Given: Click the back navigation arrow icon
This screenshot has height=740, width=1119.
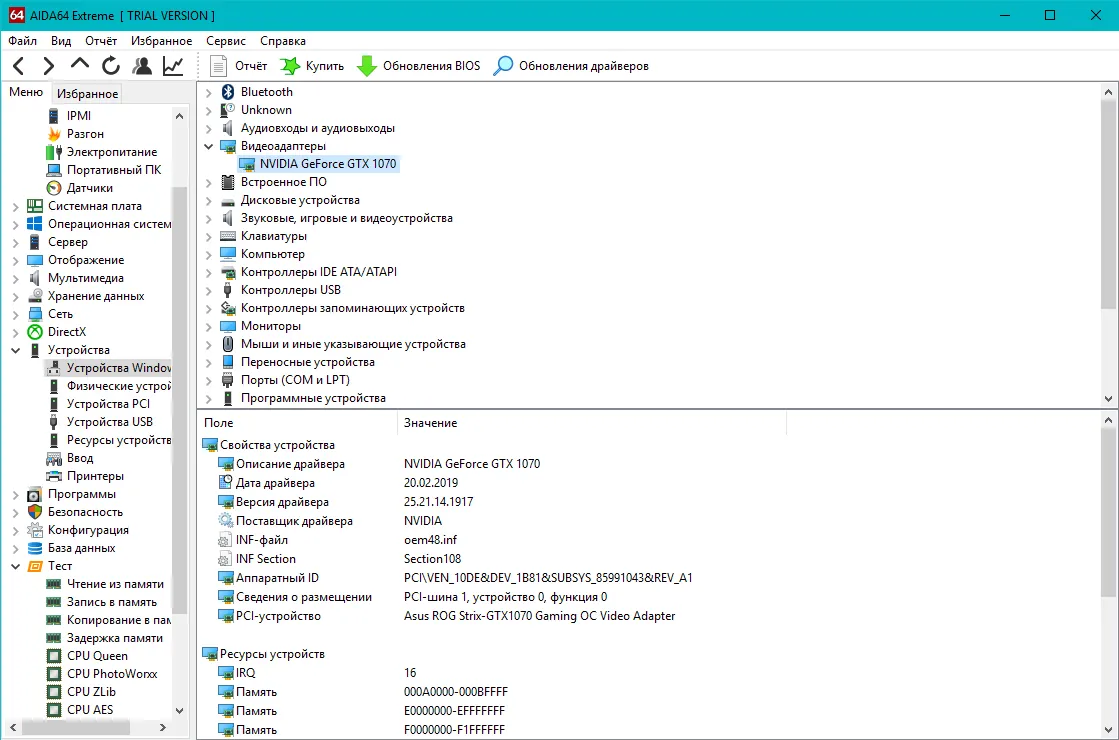Looking at the screenshot, I should [19, 66].
